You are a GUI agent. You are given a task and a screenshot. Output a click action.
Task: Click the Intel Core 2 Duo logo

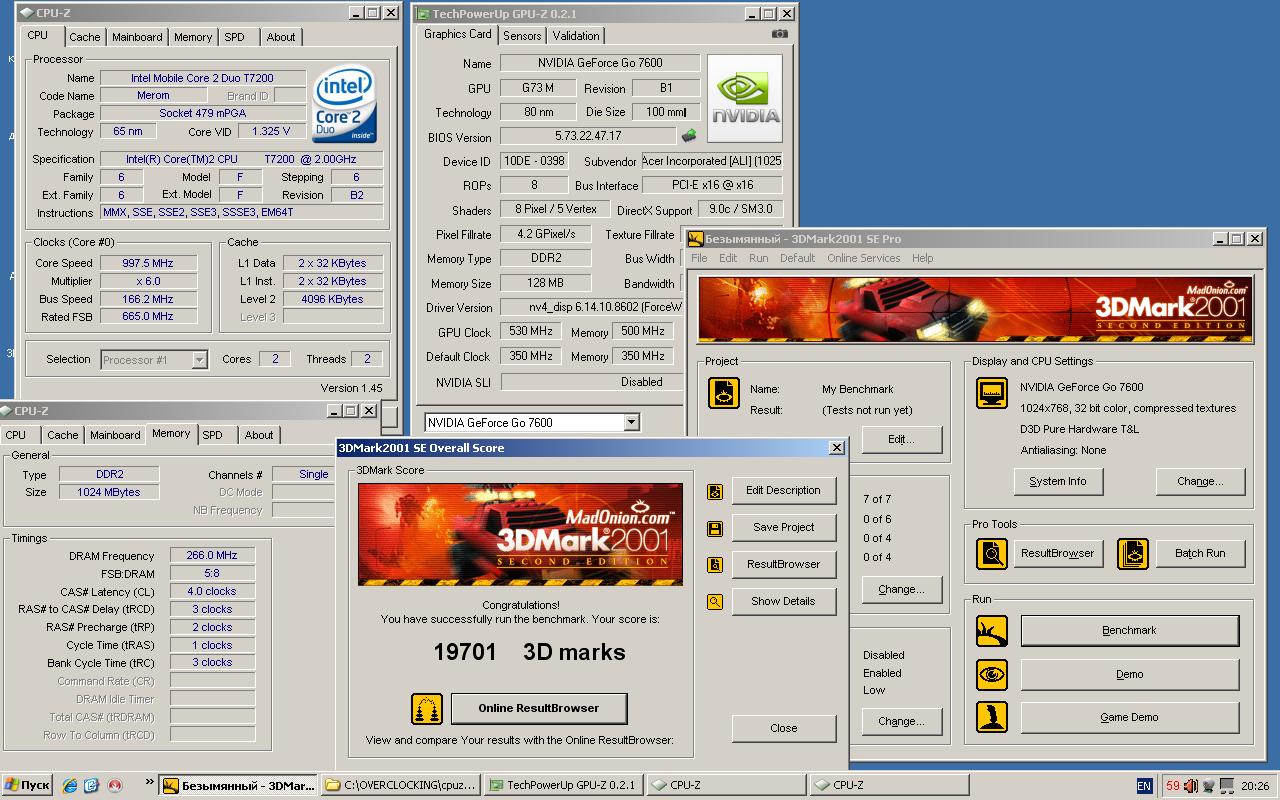[344, 105]
